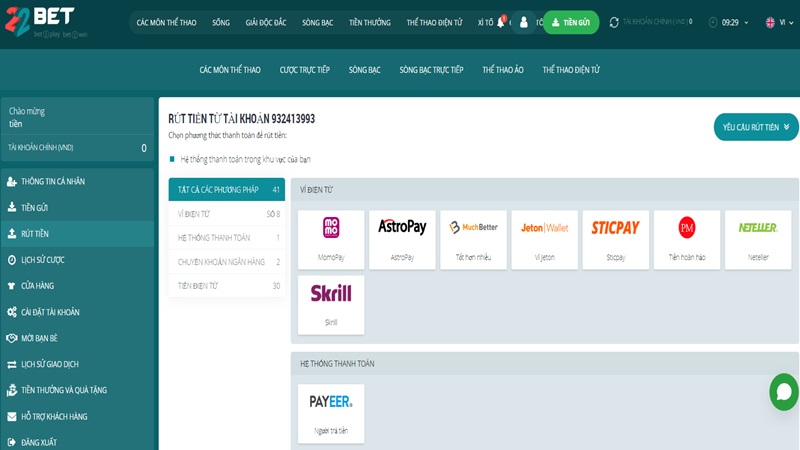
Task: Select Tất cả các phương pháp tab
Action: coord(227,189)
